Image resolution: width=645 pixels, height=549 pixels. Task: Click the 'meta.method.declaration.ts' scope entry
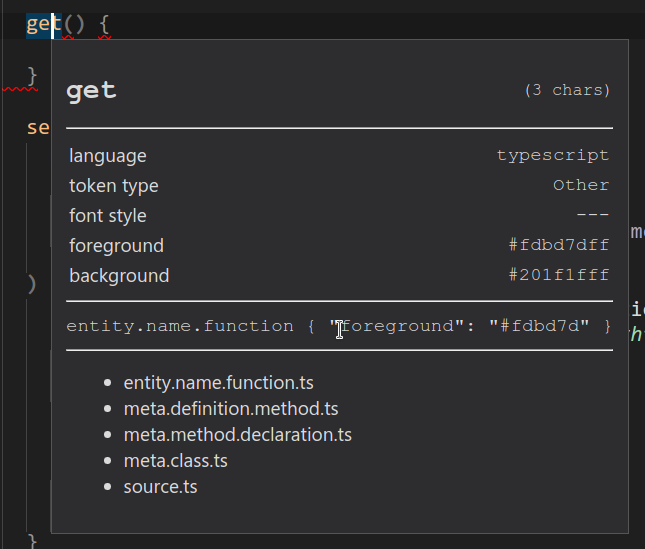click(237, 435)
